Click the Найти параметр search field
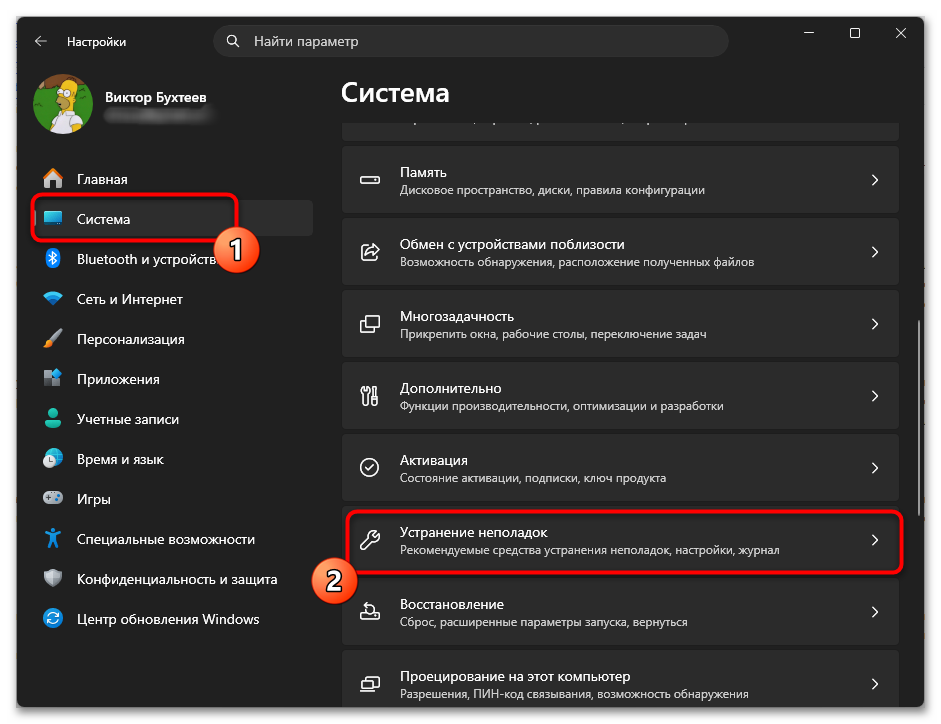 coord(470,41)
